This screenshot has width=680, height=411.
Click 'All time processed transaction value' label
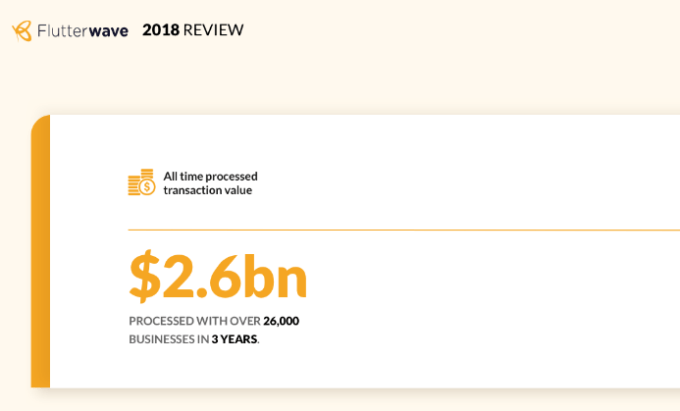pos(210,183)
